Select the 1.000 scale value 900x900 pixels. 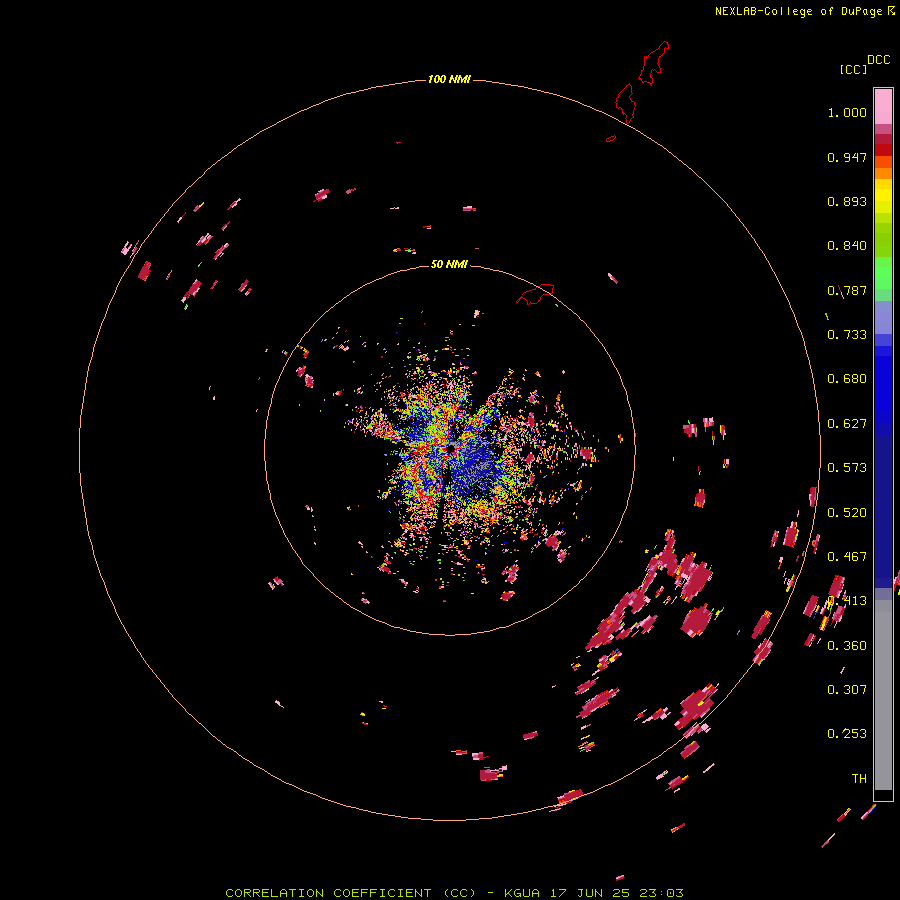(847, 112)
